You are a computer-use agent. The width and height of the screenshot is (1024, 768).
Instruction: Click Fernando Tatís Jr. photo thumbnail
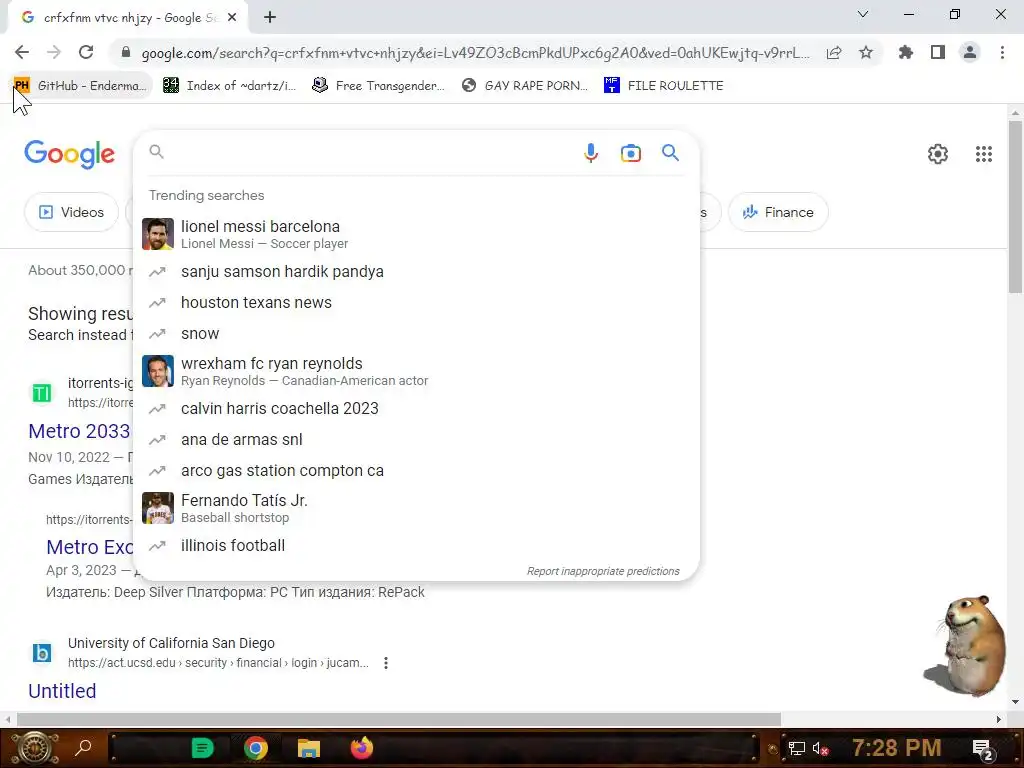point(158,508)
